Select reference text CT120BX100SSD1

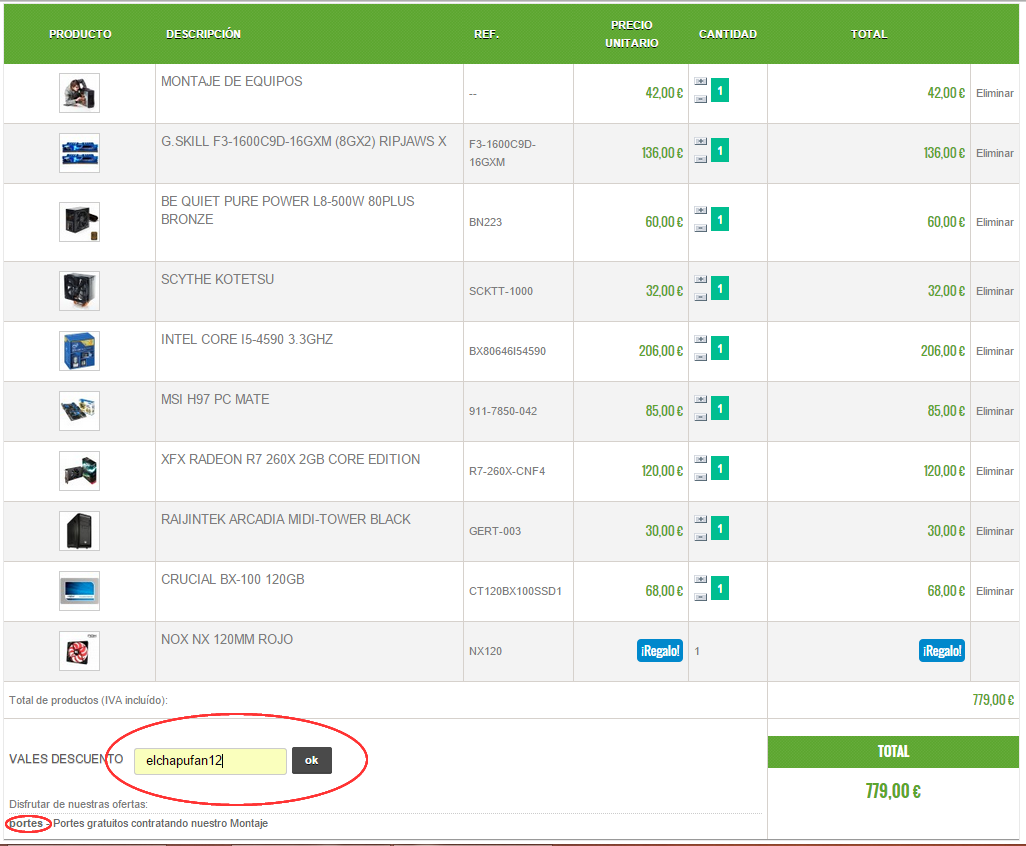tap(515, 591)
